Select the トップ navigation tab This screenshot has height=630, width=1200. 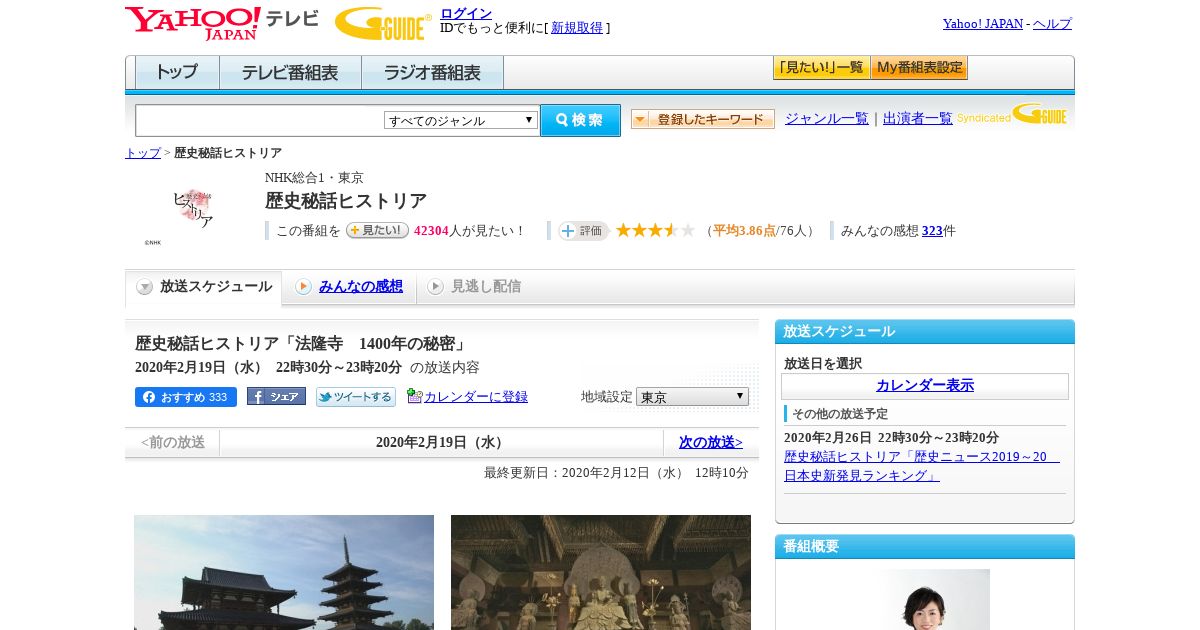click(177, 73)
